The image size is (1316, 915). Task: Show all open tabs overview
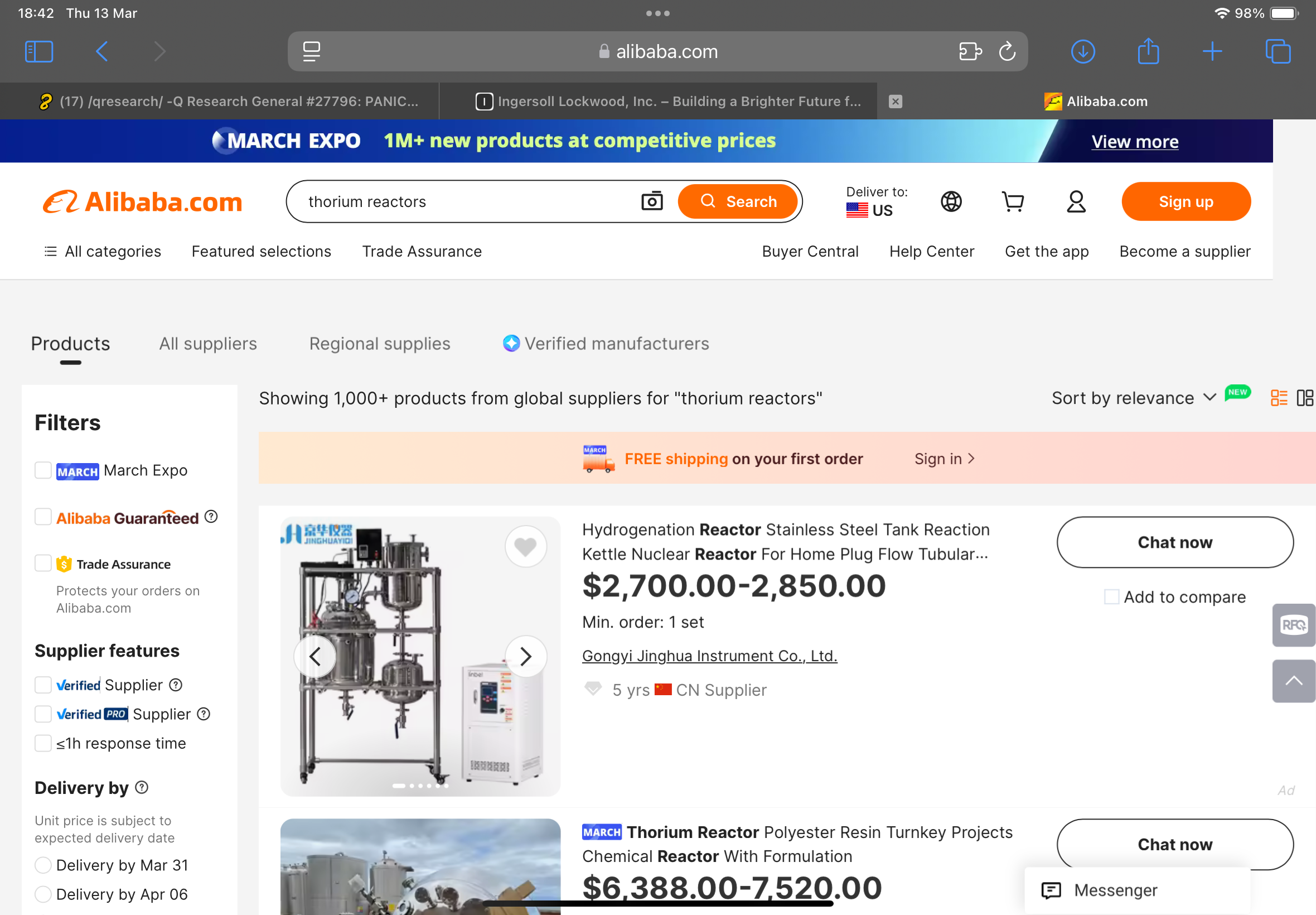tap(1278, 51)
